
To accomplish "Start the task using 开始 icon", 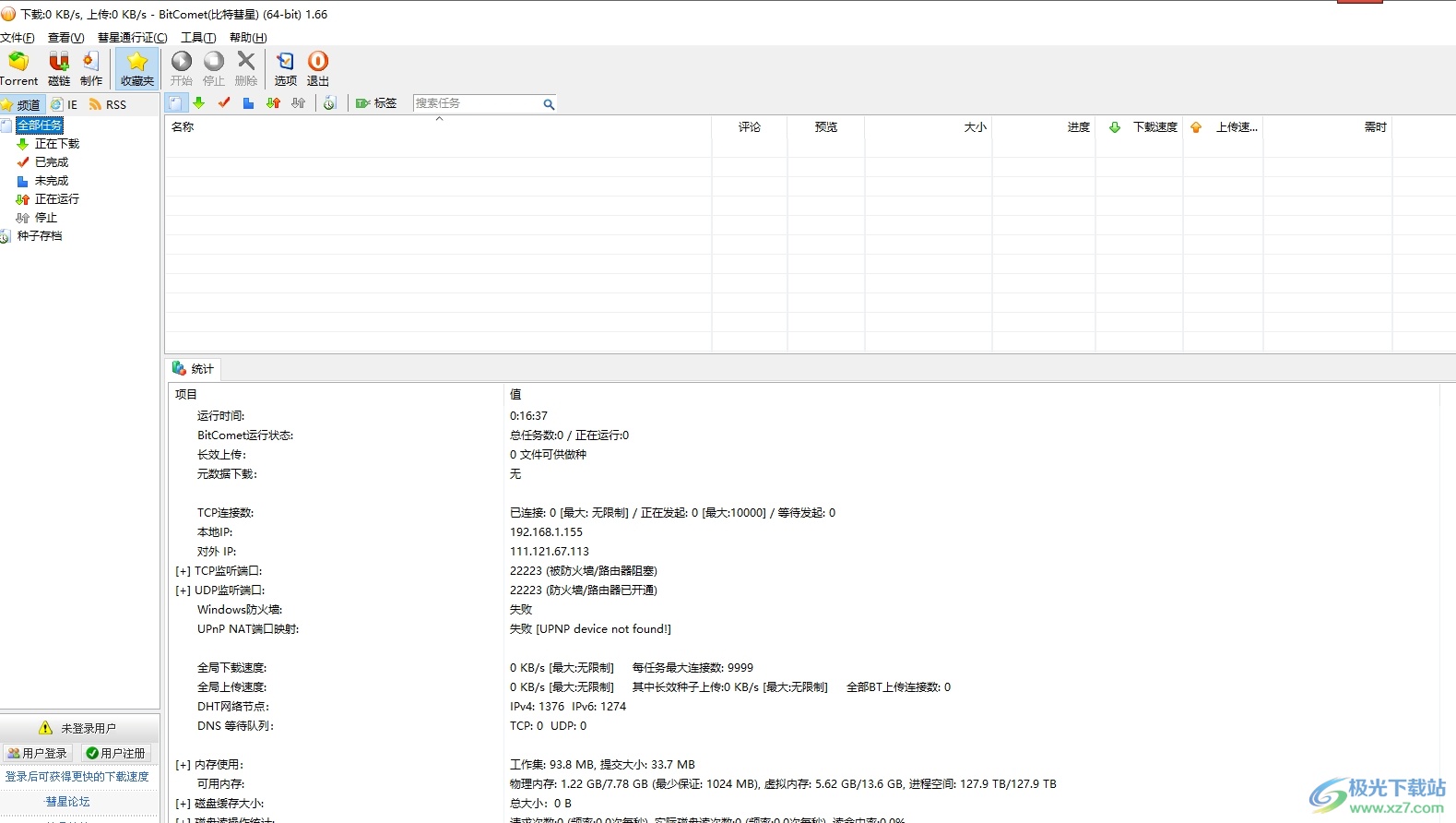I will point(182,69).
